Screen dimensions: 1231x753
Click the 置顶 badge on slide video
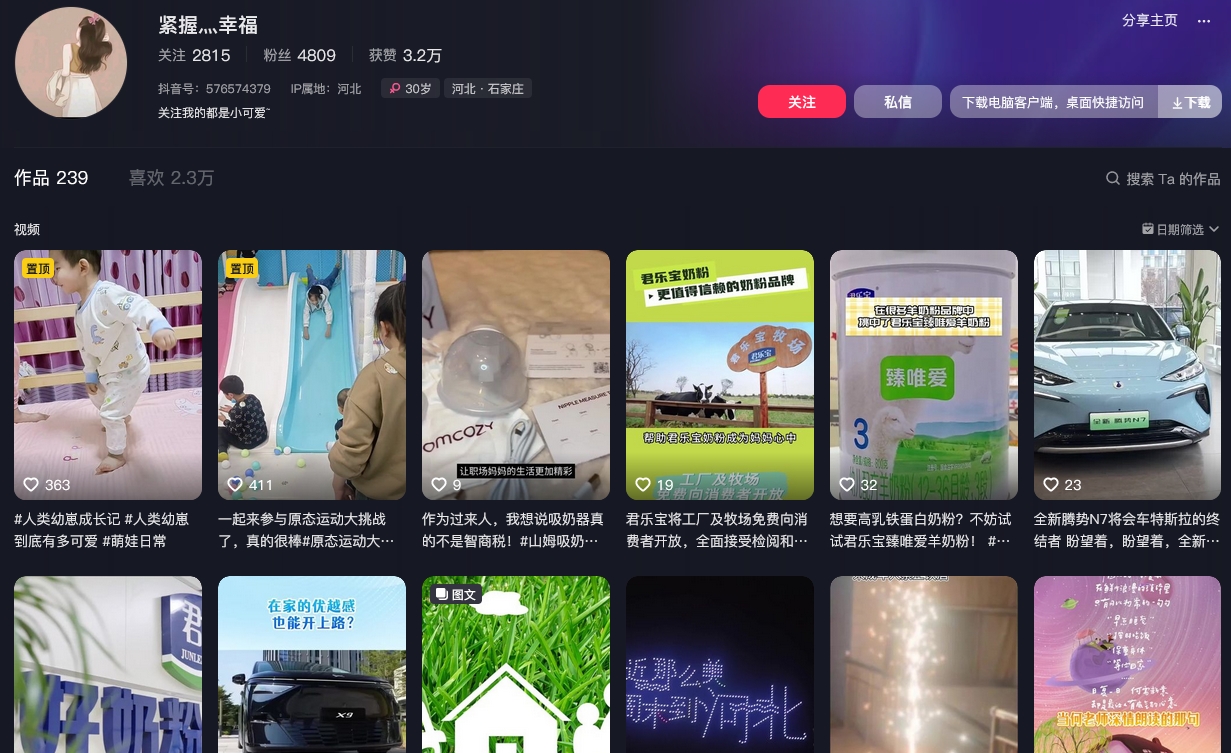click(x=242, y=268)
